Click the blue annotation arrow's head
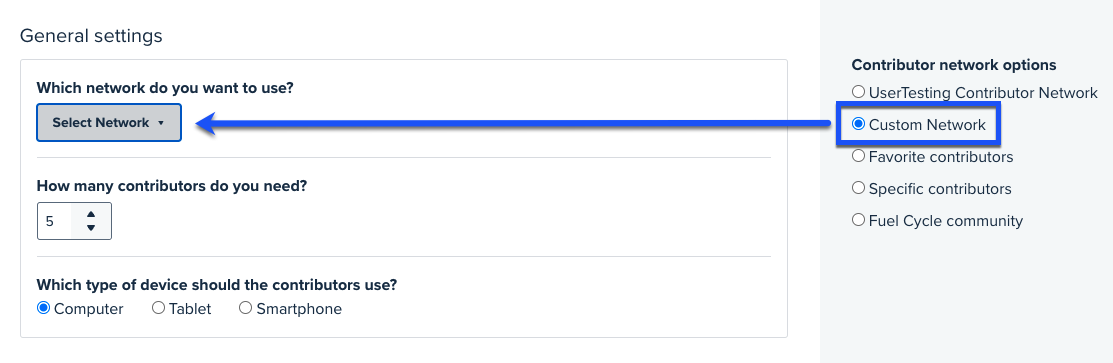The width and height of the screenshot is (1113, 363). point(207,125)
